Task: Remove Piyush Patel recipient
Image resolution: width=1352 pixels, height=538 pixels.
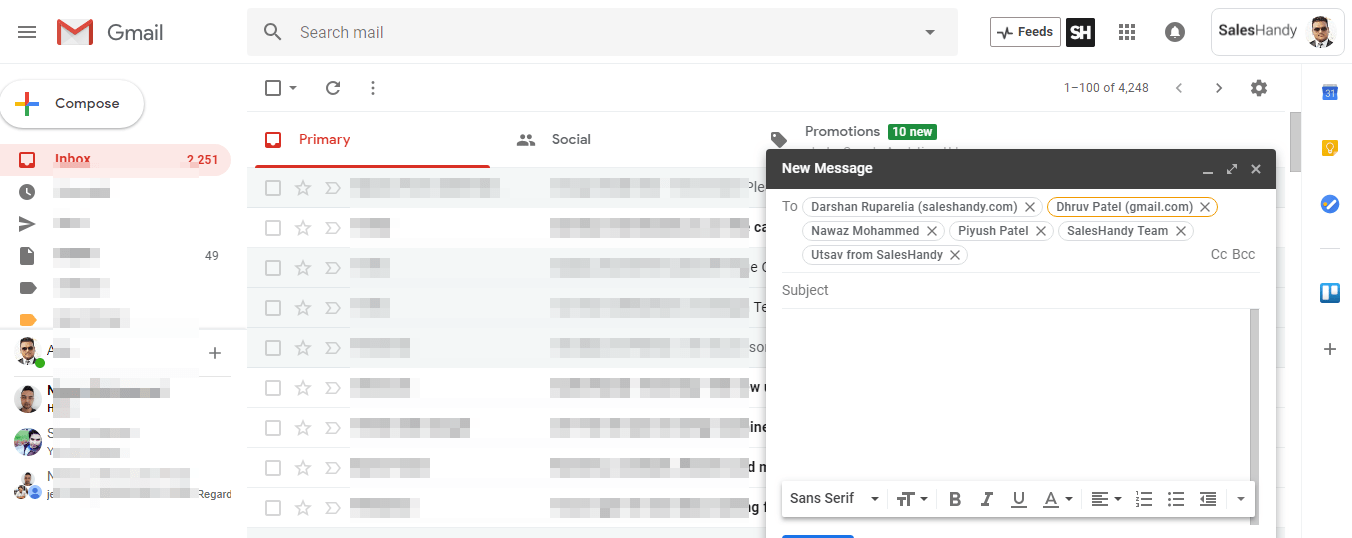Action: tap(1041, 231)
